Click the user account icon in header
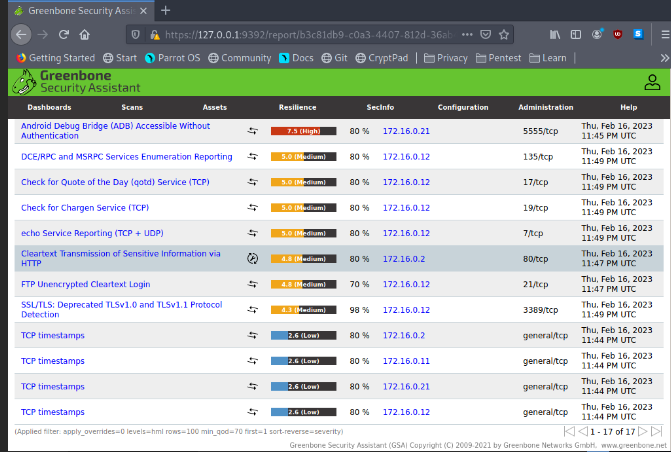The height and width of the screenshot is (452, 671). click(652, 83)
